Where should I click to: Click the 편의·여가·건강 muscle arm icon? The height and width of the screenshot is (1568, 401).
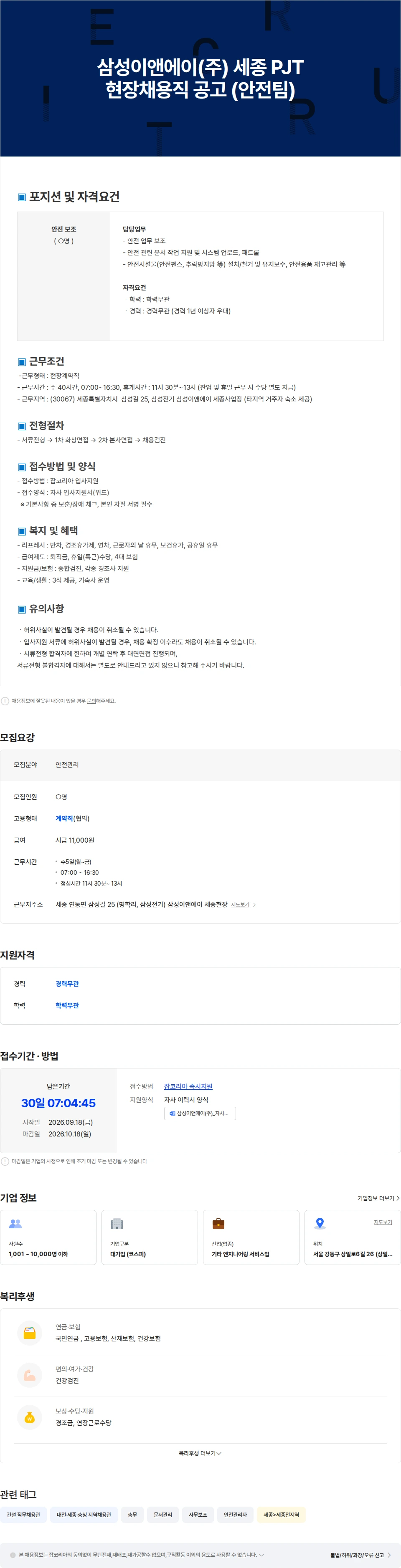(x=29, y=1374)
